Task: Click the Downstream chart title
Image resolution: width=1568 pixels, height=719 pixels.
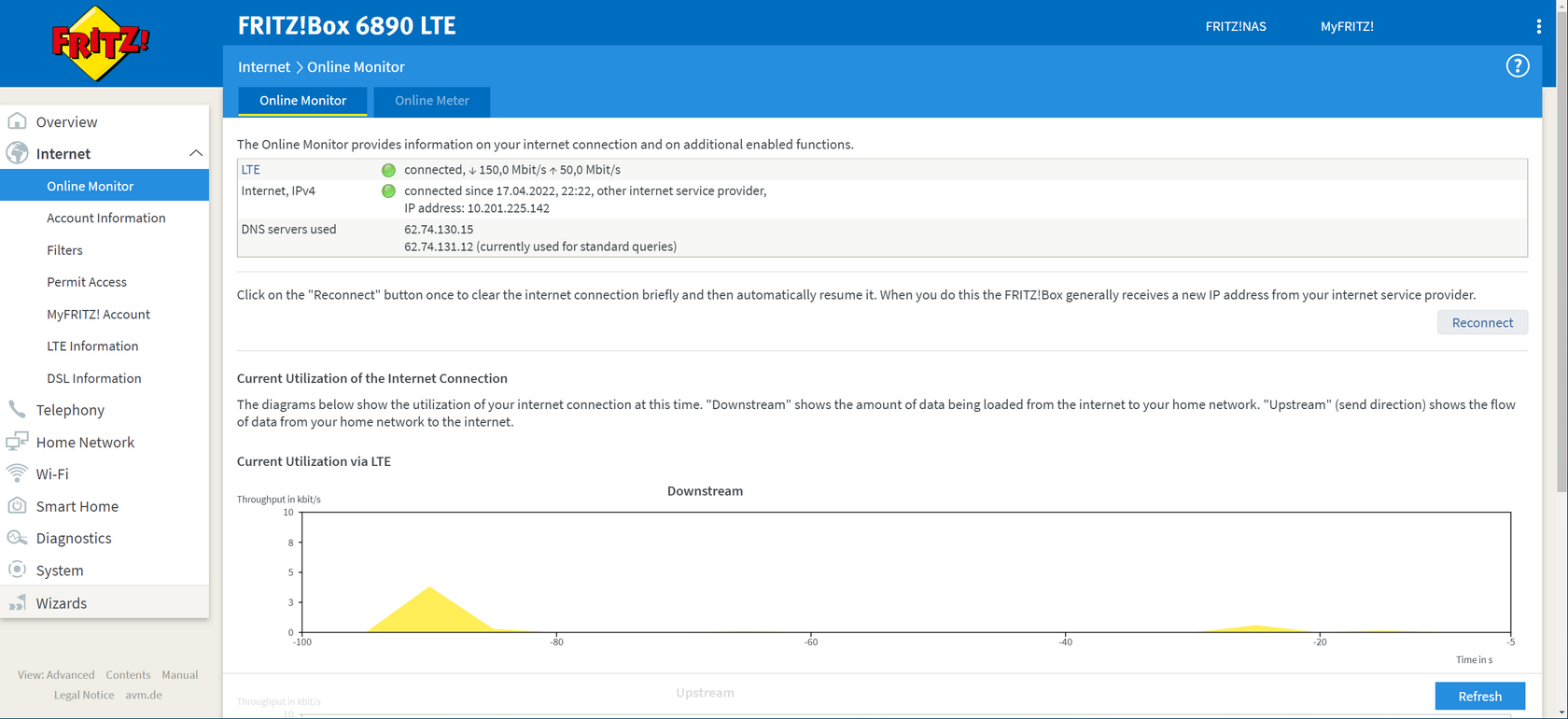Action: (705, 491)
